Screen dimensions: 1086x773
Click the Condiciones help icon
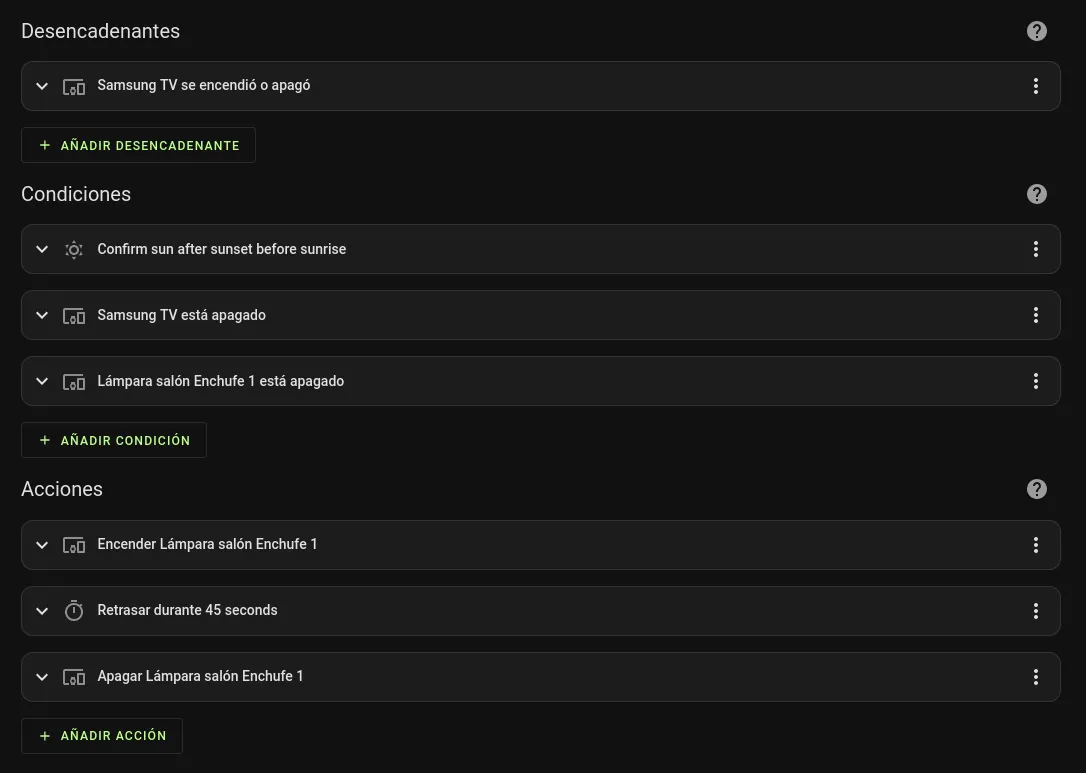tap(1036, 193)
